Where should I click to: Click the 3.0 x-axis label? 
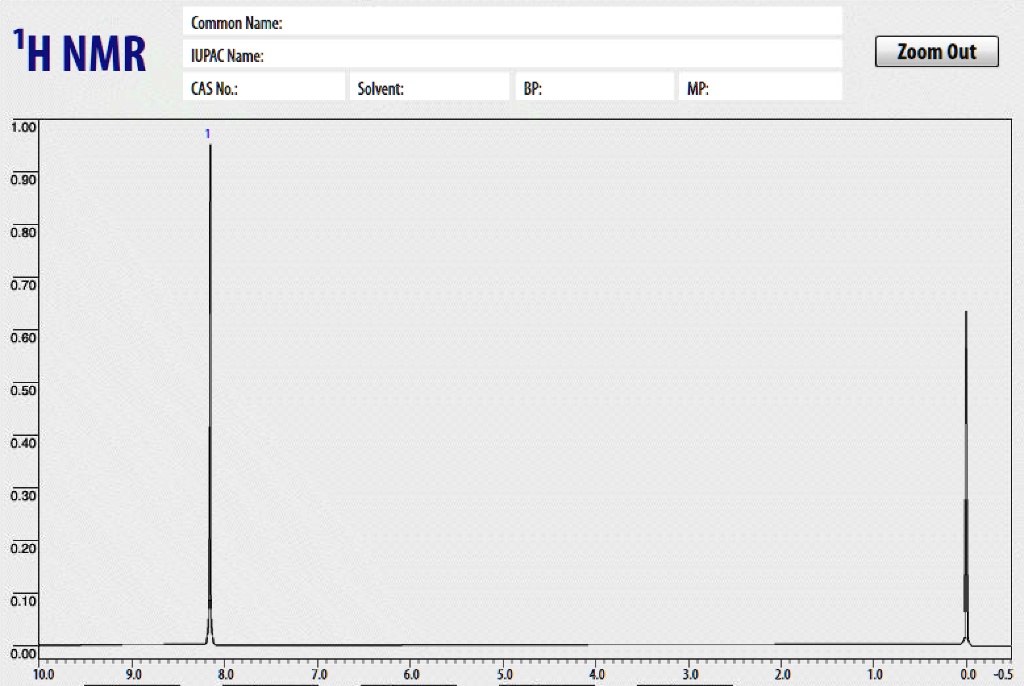click(x=690, y=674)
